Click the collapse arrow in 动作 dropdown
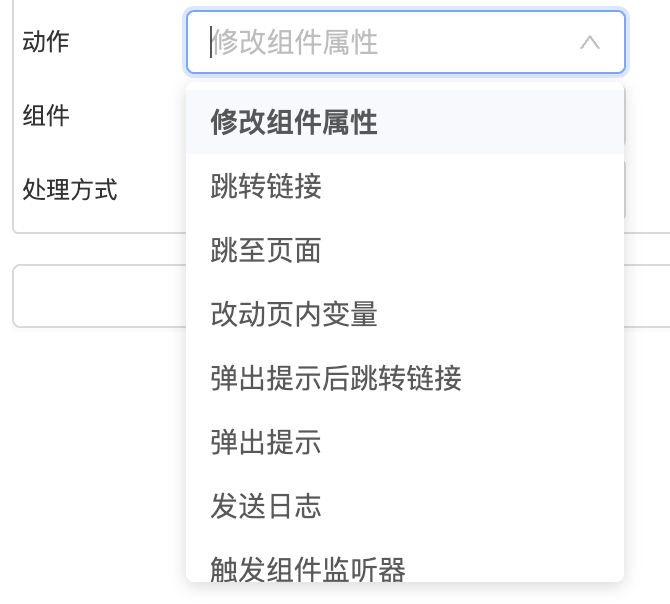This screenshot has width=670, height=604. click(590, 43)
